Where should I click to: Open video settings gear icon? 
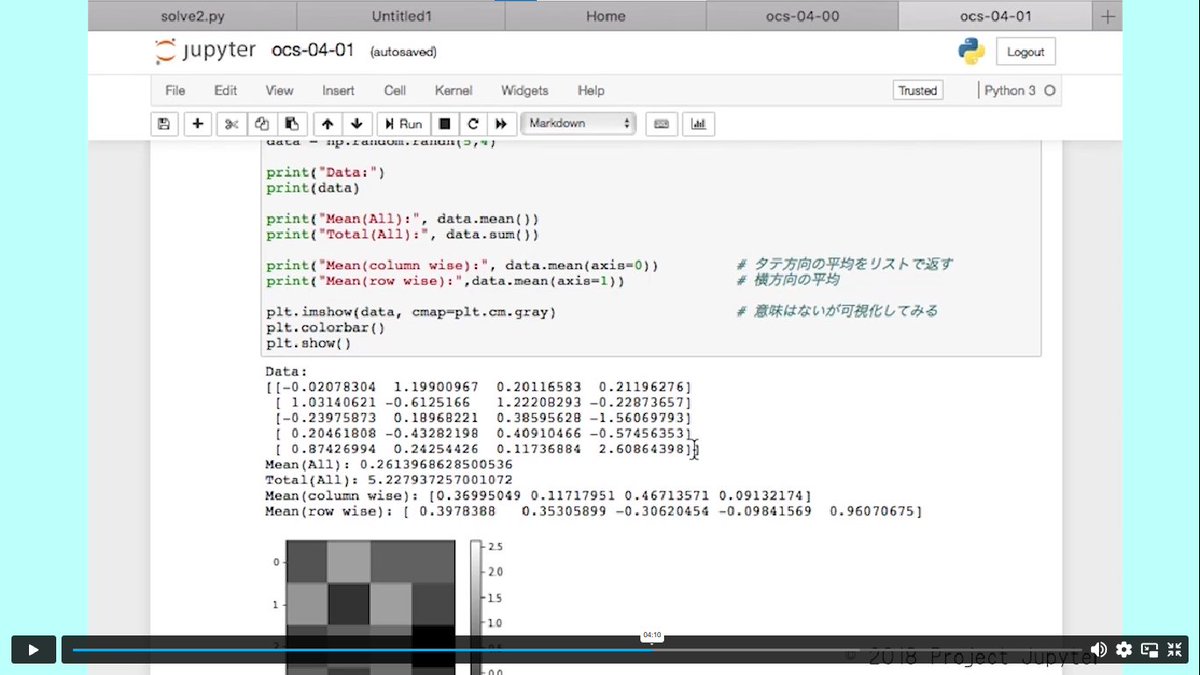tap(1124, 650)
